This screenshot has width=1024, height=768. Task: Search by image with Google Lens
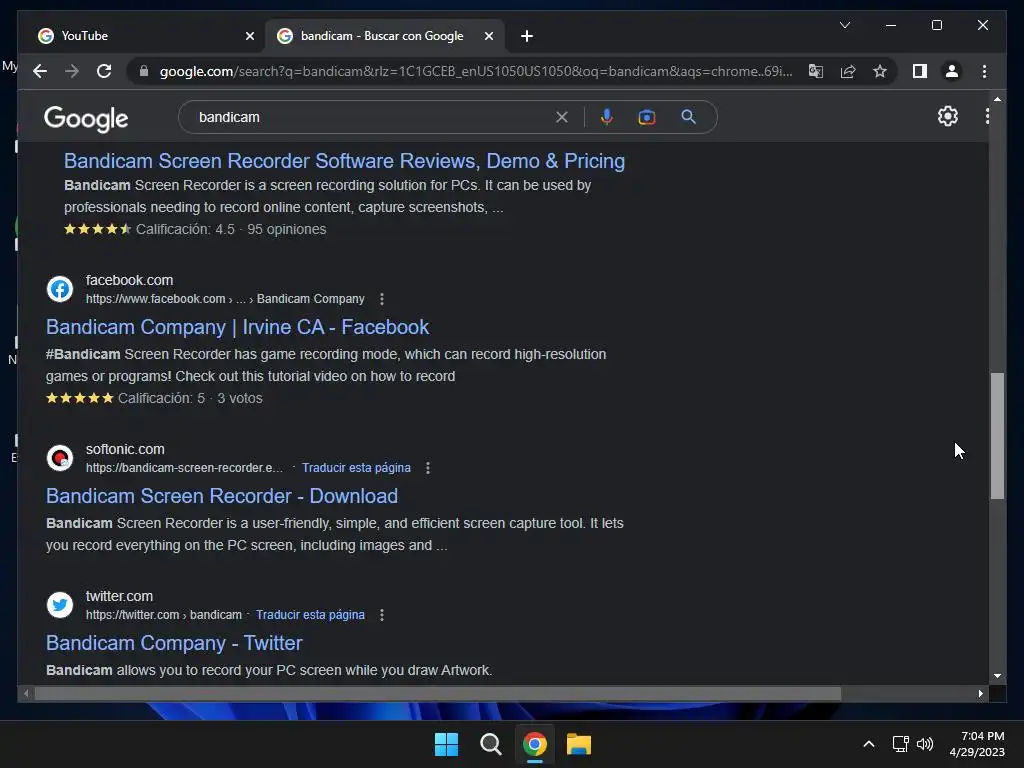click(x=647, y=117)
